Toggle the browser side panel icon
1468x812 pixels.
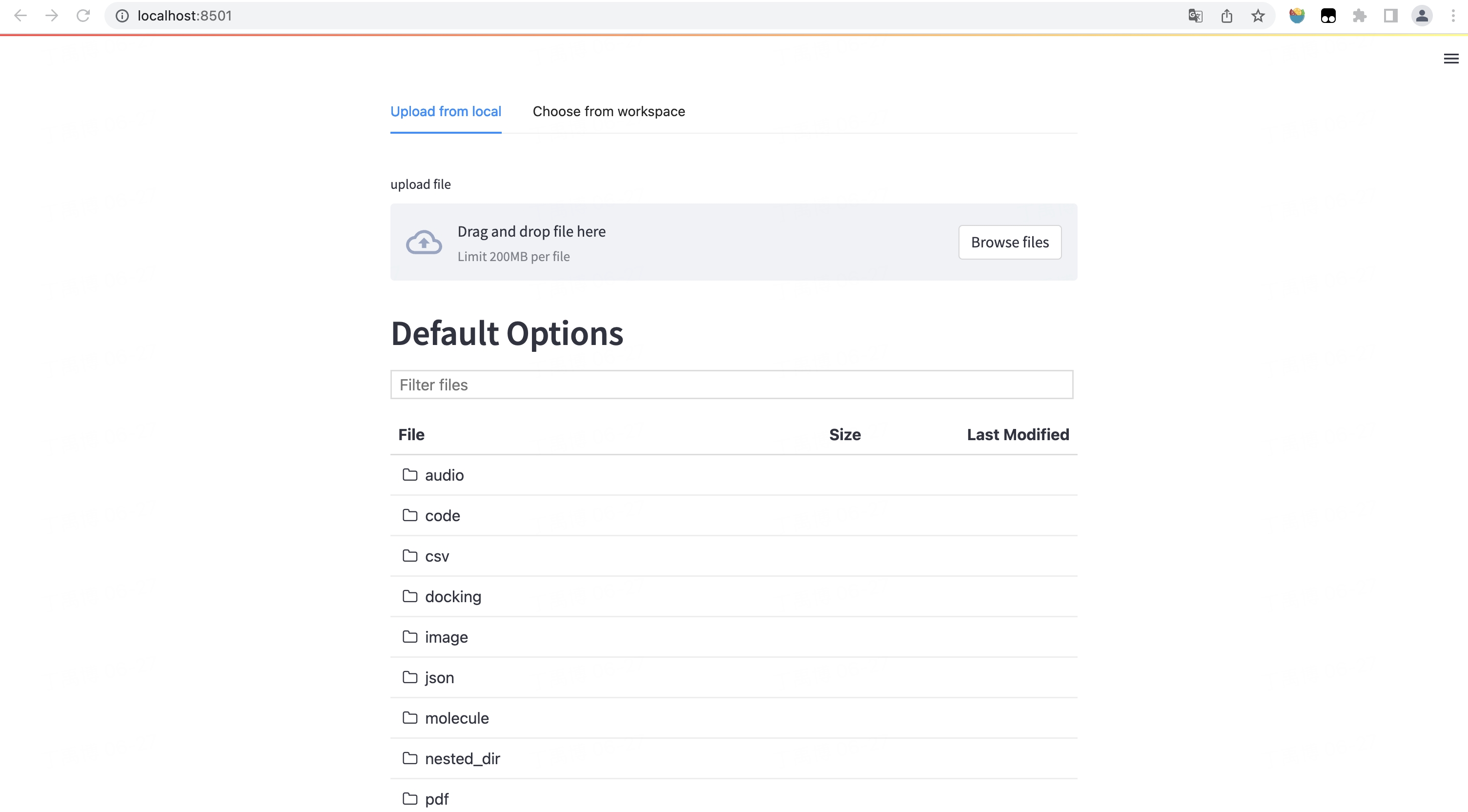(1390, 16)
